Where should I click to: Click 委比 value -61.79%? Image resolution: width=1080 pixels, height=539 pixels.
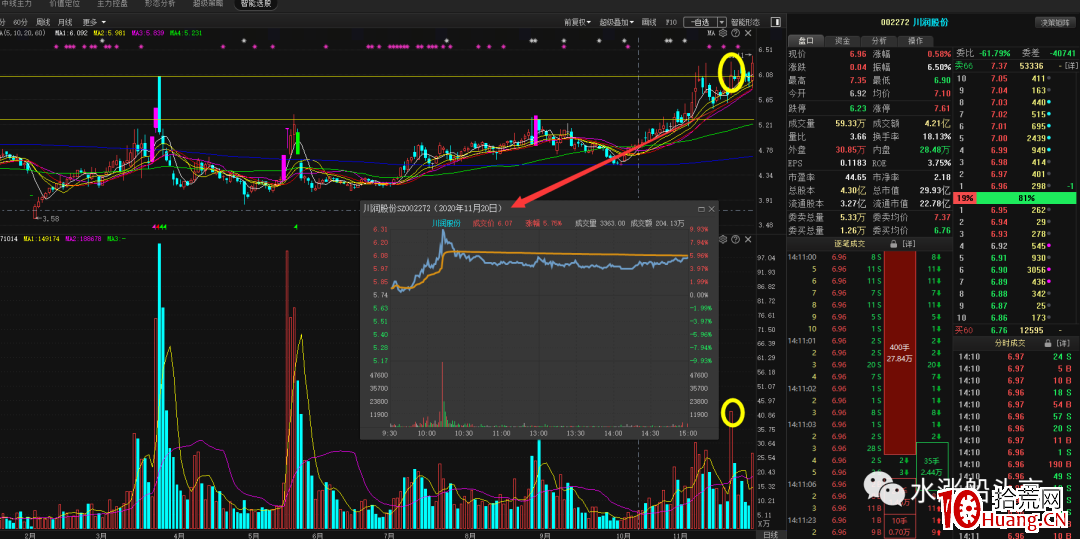click(995, 53)
